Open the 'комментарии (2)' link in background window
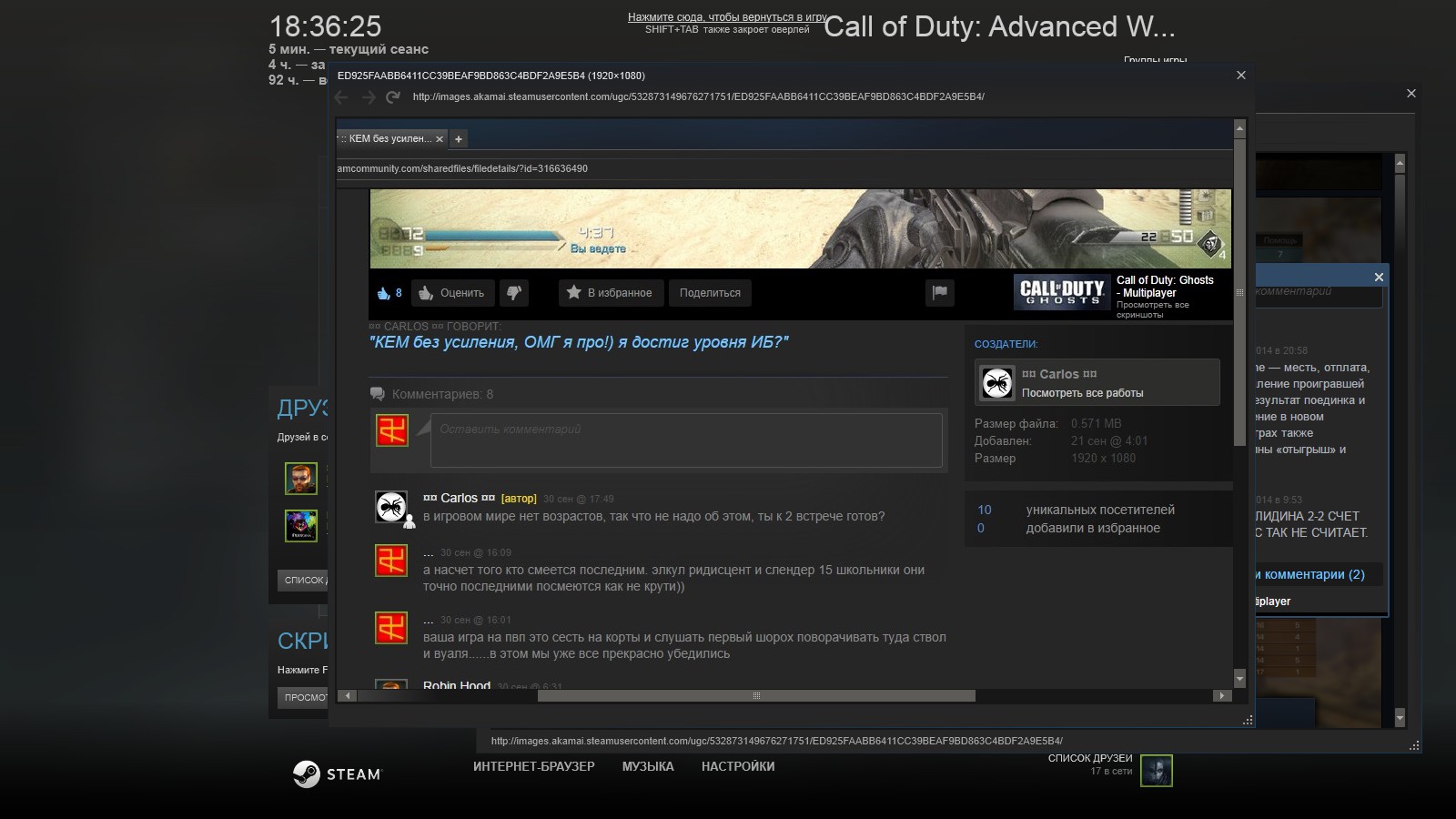1456x819 pixels. pos(1310,574)
